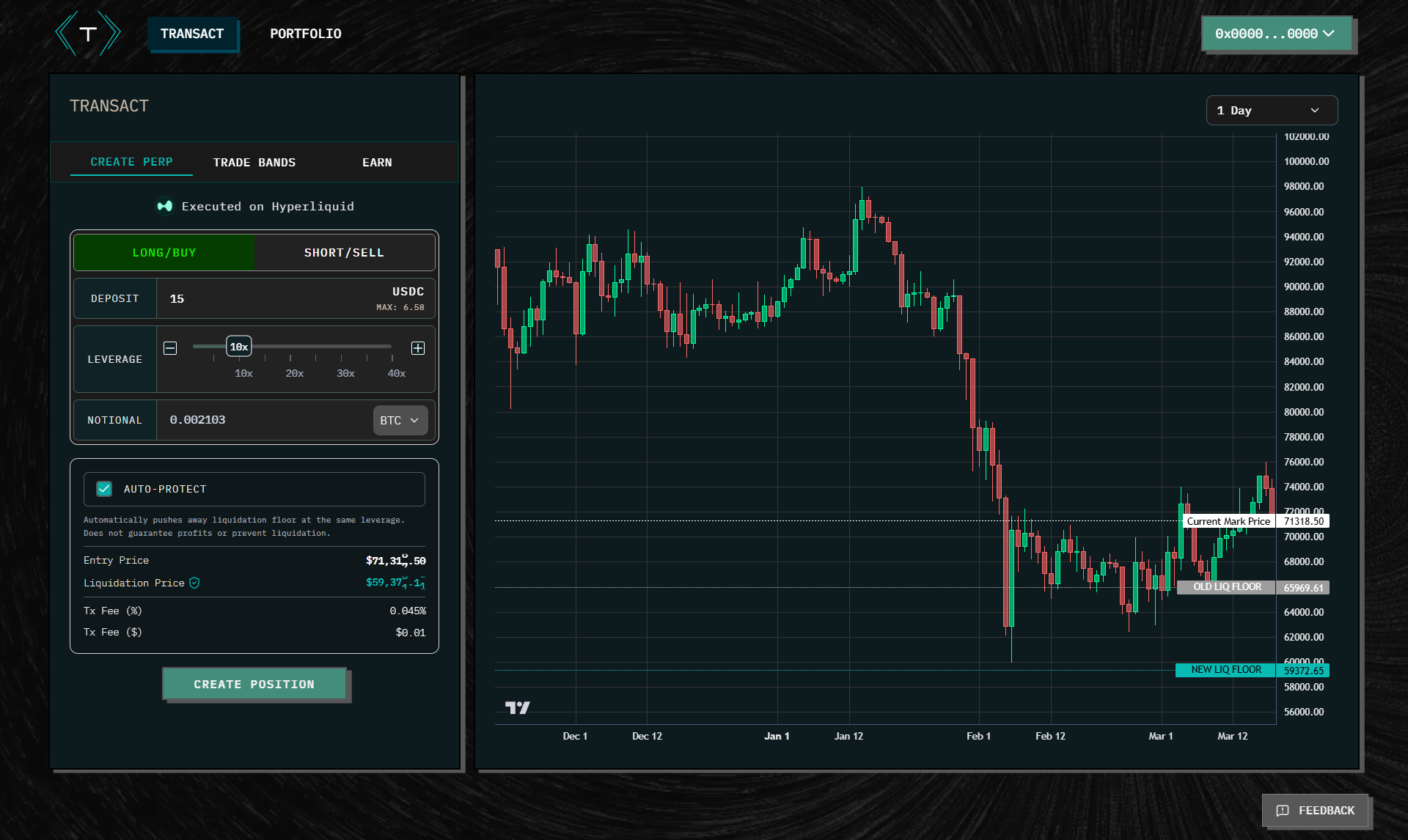Click the liquidation price shield icon

(x=194, y=583)
